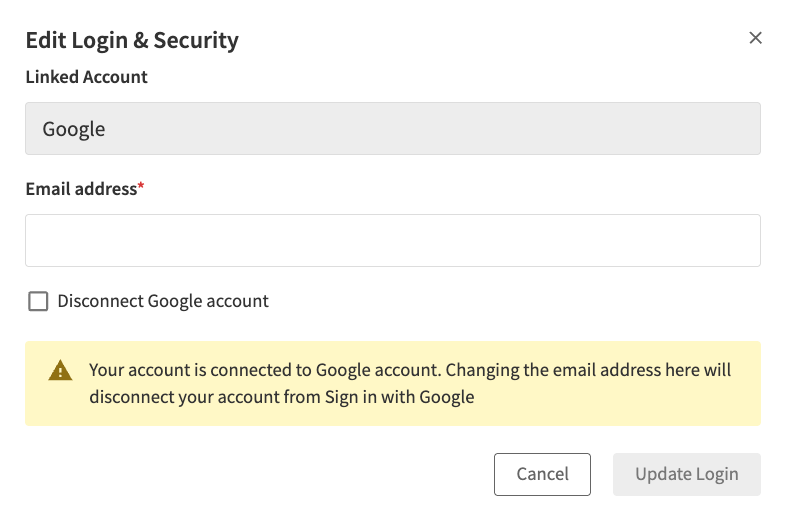Click the Disconnect Google account label
Image resolution: width=786 pixels, height=516 pixels.
pos(163,301)
